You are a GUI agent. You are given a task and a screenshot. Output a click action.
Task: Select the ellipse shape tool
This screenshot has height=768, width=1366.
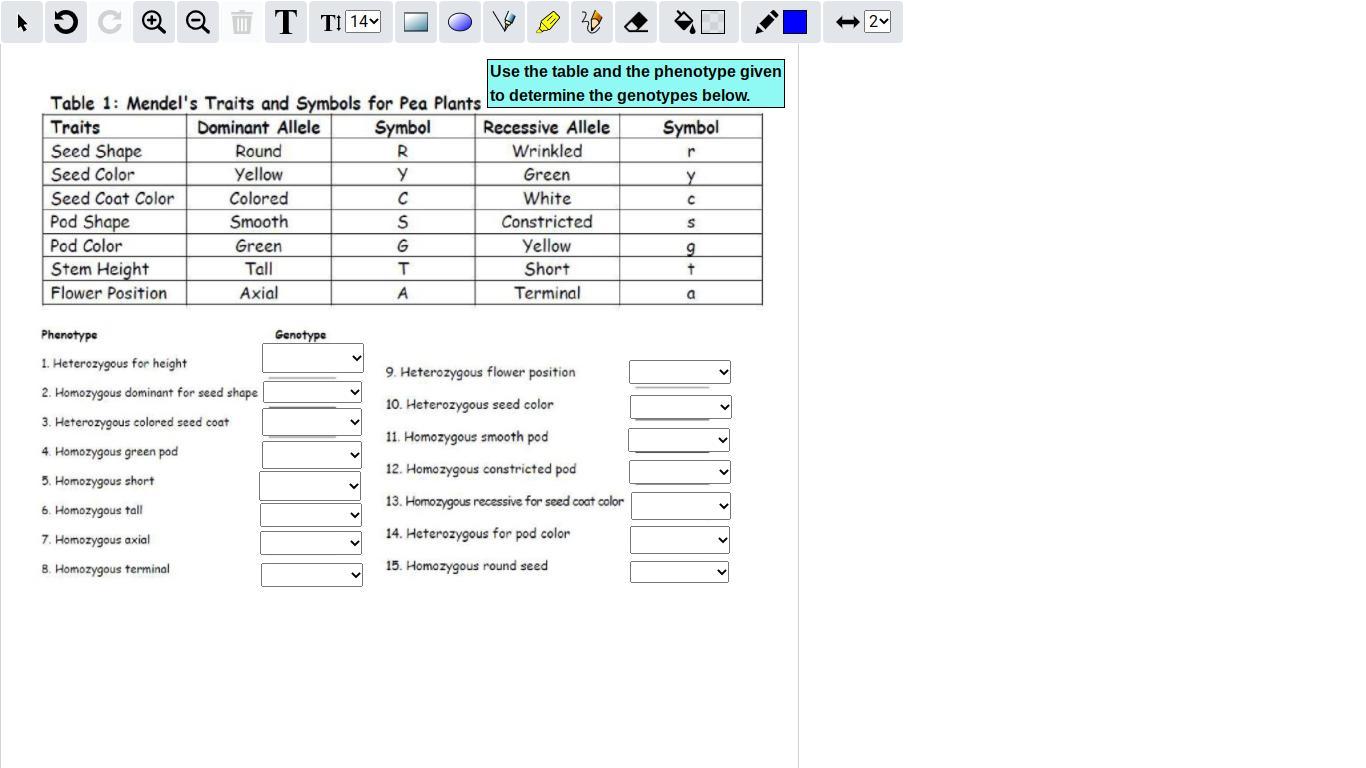[x=460, y=22]
